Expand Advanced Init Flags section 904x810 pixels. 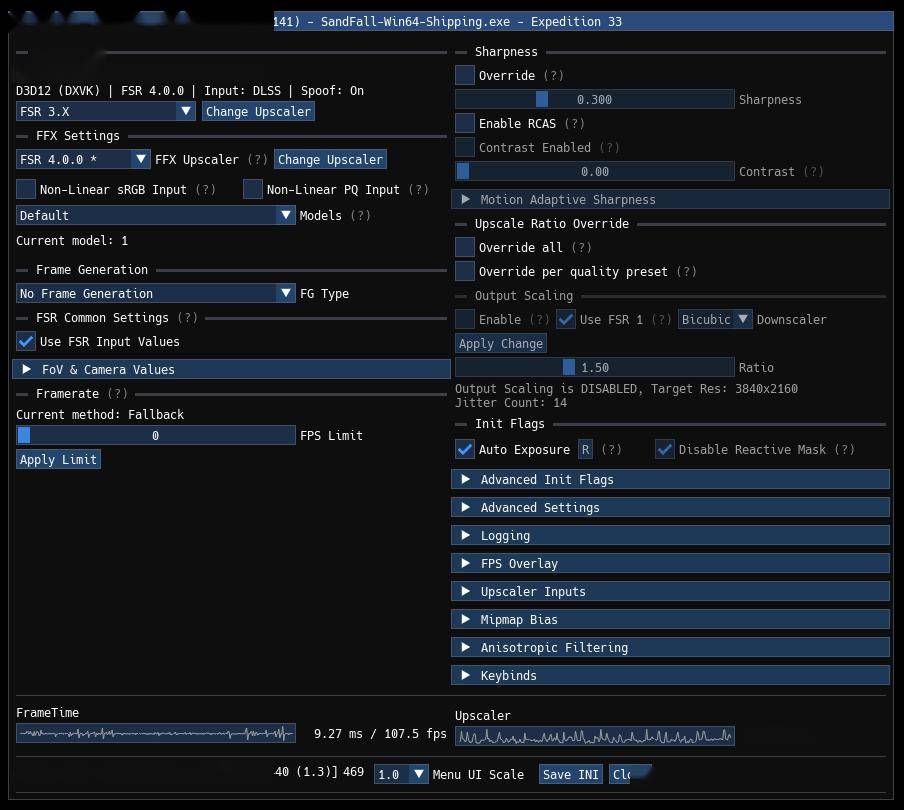pos(671,479)
